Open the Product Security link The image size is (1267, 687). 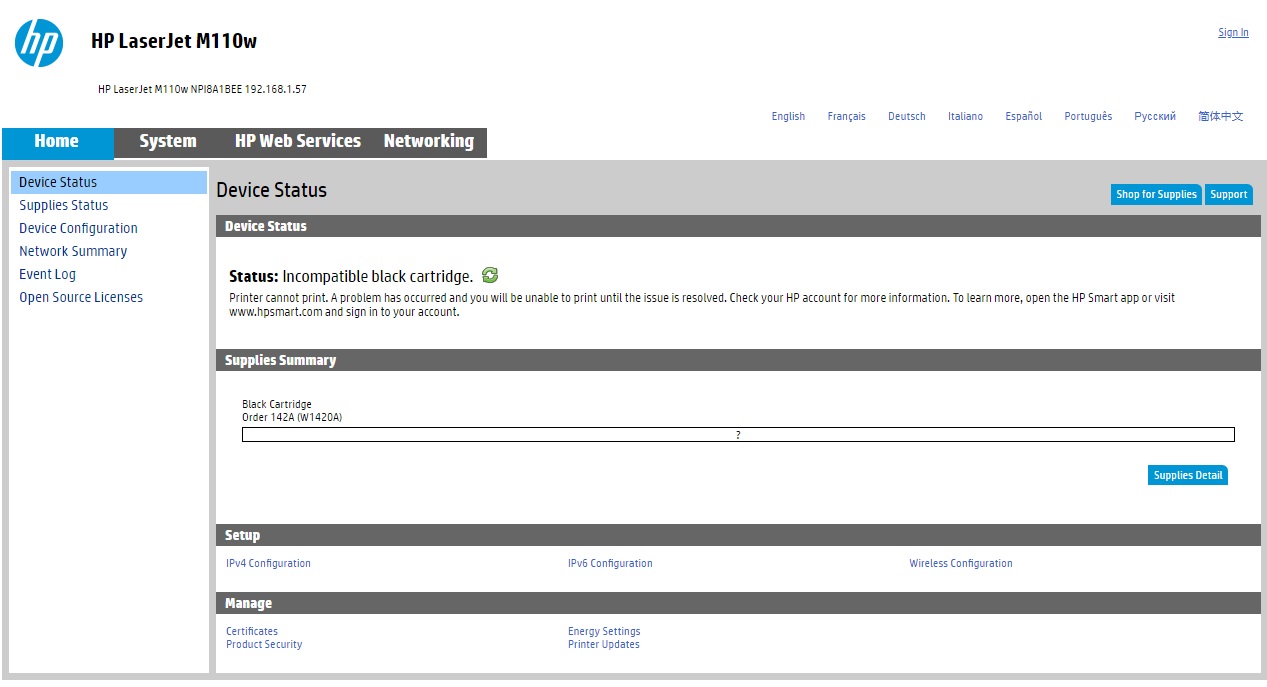pyautogui.click(x=264, y=644)
